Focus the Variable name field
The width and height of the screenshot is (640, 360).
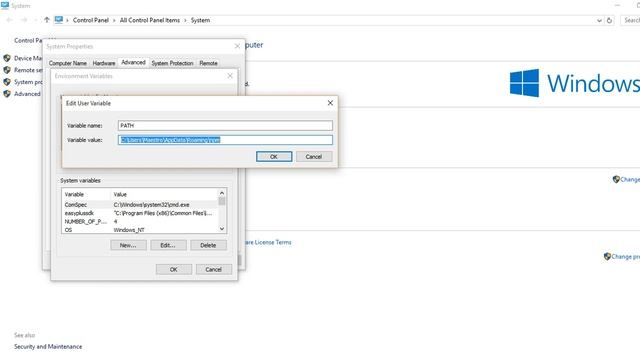pyautogui.click(x=225, y=125)
